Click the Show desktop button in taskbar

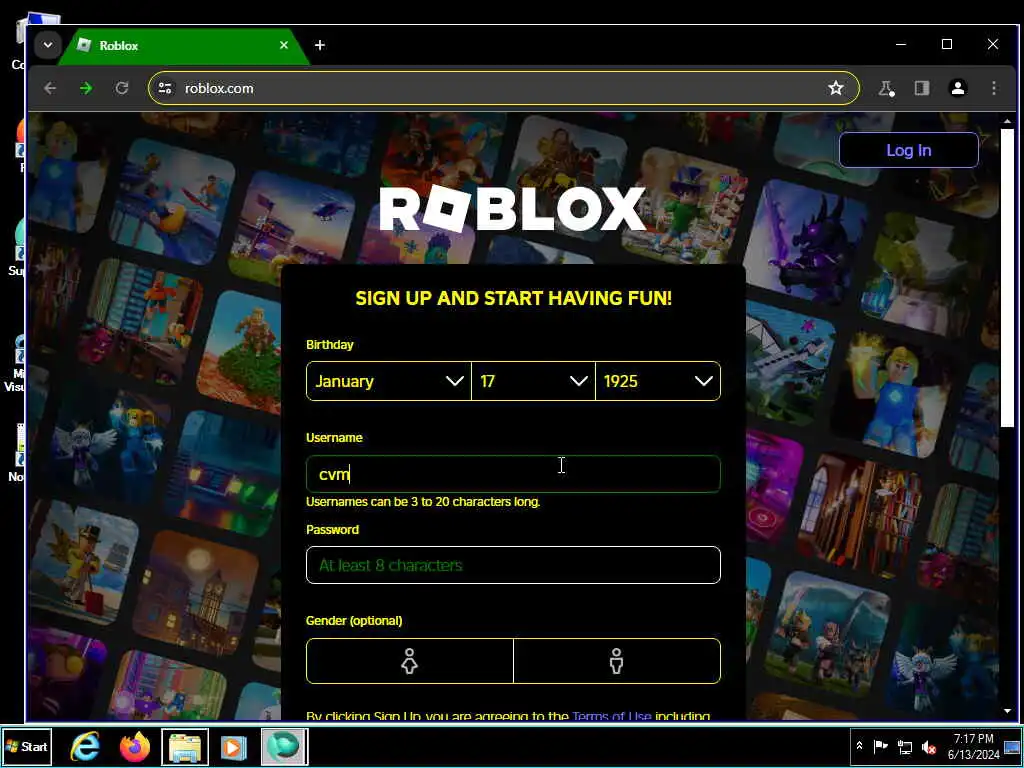pos(1012,746)
